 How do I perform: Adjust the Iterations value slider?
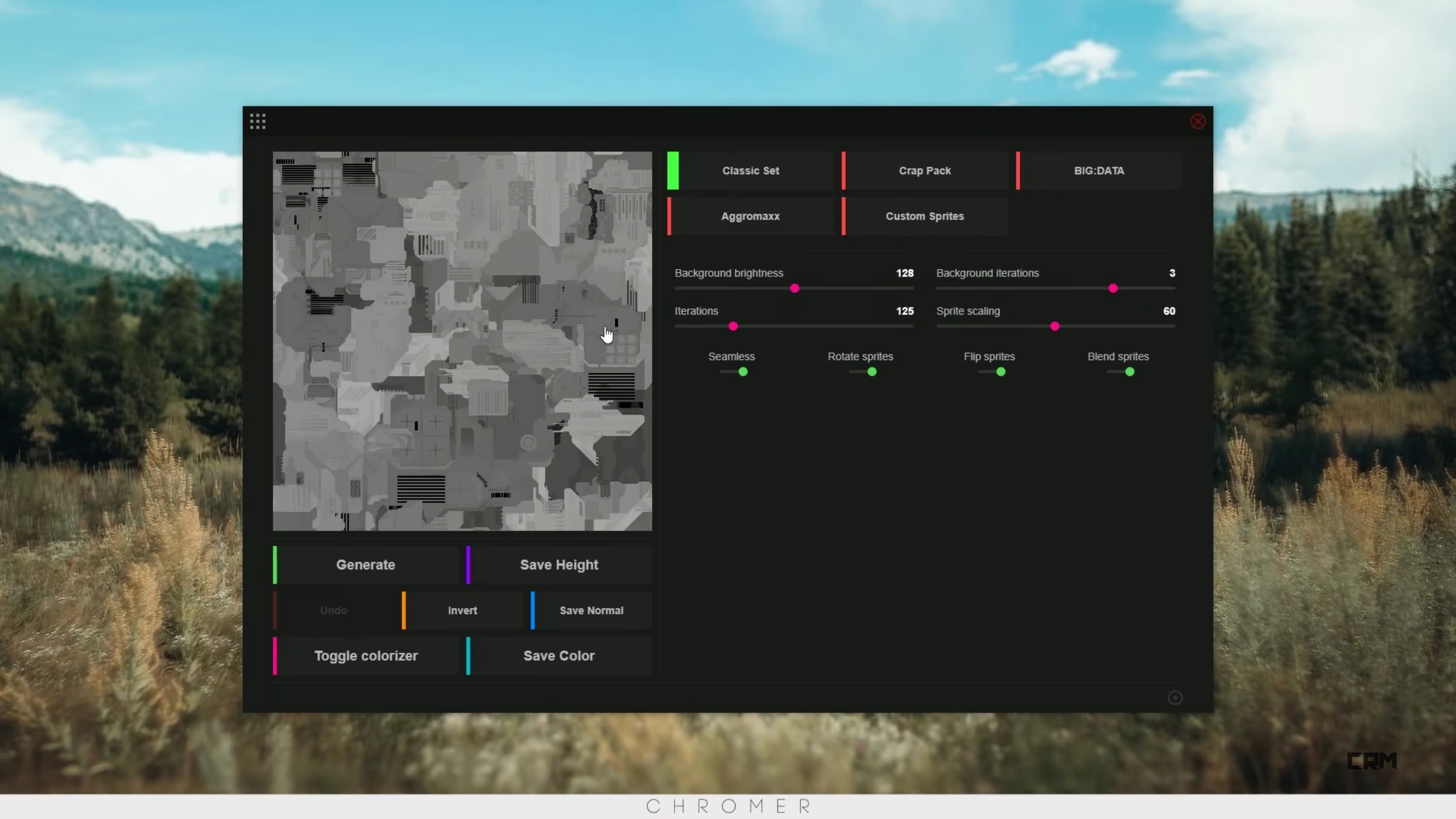point(733,326)
